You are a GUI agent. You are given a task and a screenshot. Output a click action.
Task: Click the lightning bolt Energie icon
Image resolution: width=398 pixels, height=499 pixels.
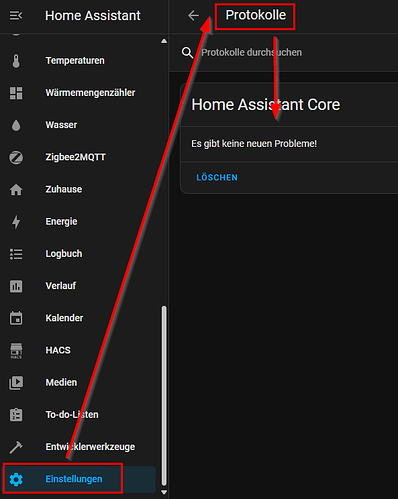click(16, 222)
